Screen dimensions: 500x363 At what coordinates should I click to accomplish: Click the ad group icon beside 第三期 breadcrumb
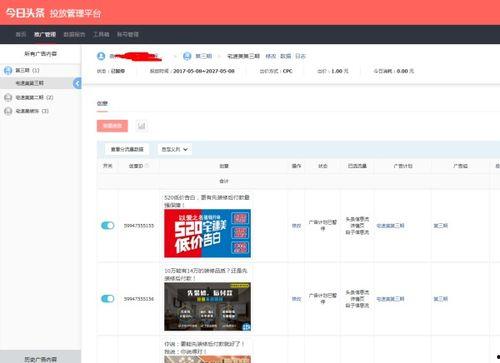[x=187, y=56]
